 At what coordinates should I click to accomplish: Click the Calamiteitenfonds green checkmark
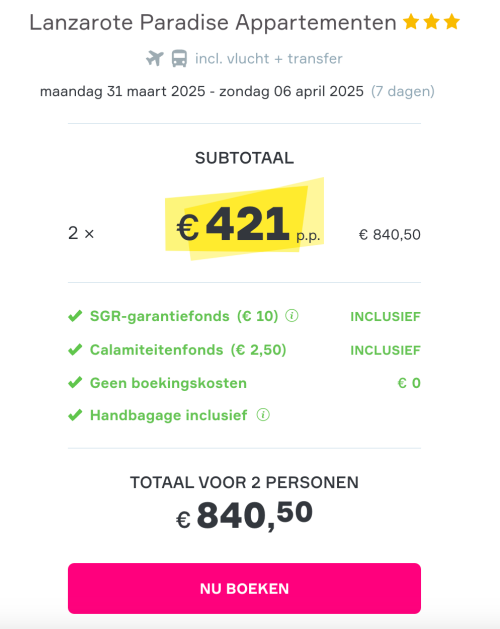point(75,350)
